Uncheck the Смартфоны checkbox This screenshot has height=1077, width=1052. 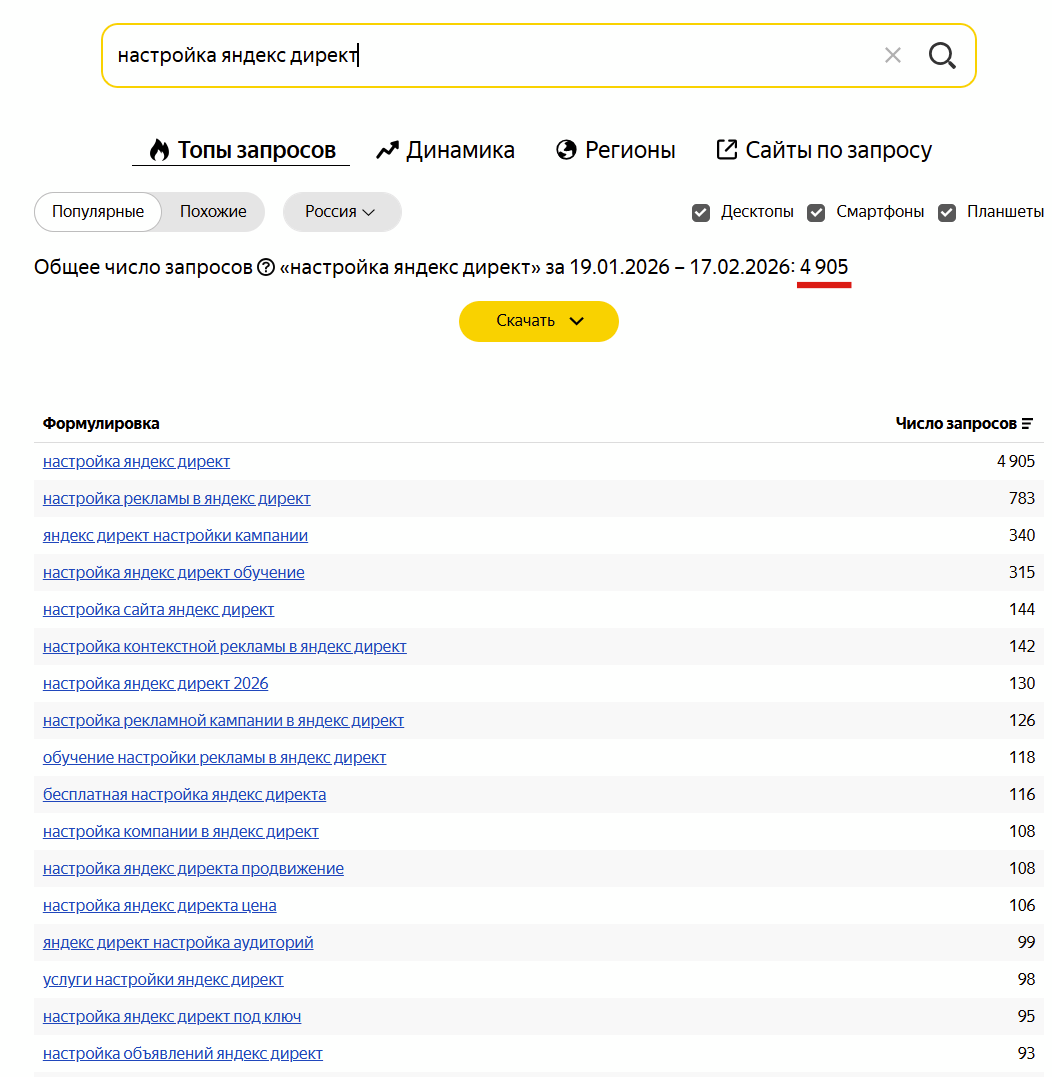pyautogui.click(x=817, y=212)
